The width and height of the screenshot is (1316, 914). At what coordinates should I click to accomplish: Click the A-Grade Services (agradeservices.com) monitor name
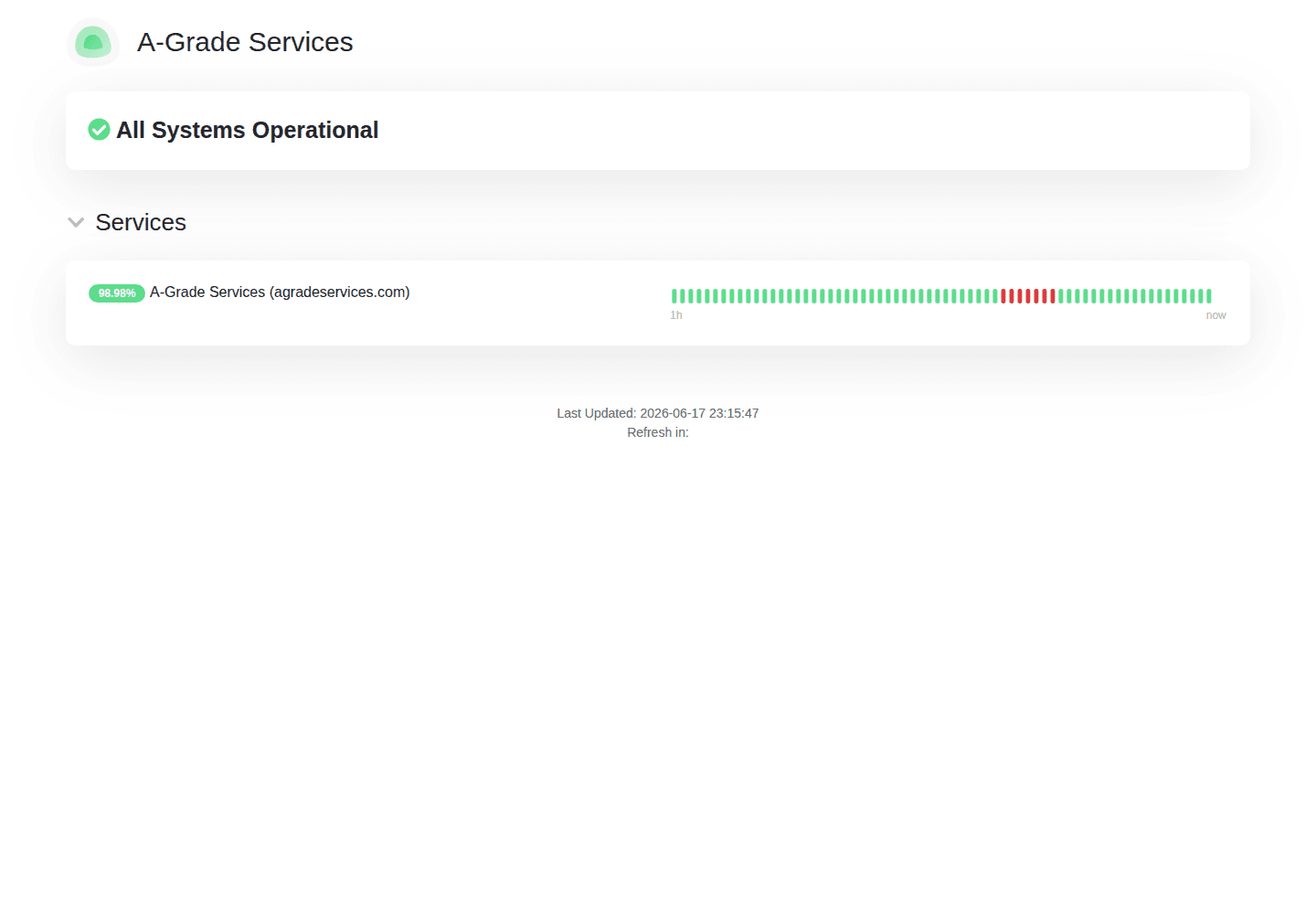point(280,292)
